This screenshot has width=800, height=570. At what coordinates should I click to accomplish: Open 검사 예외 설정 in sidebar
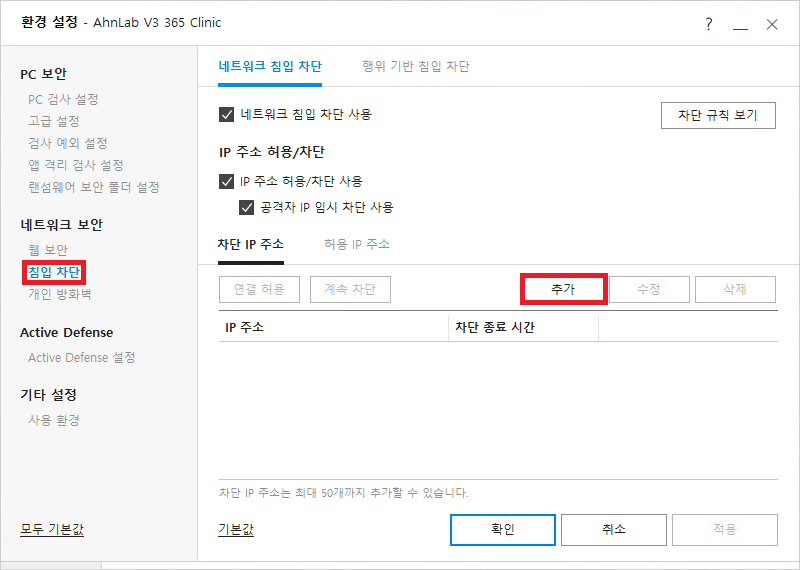pyautogui.click(x=68, y=143)
